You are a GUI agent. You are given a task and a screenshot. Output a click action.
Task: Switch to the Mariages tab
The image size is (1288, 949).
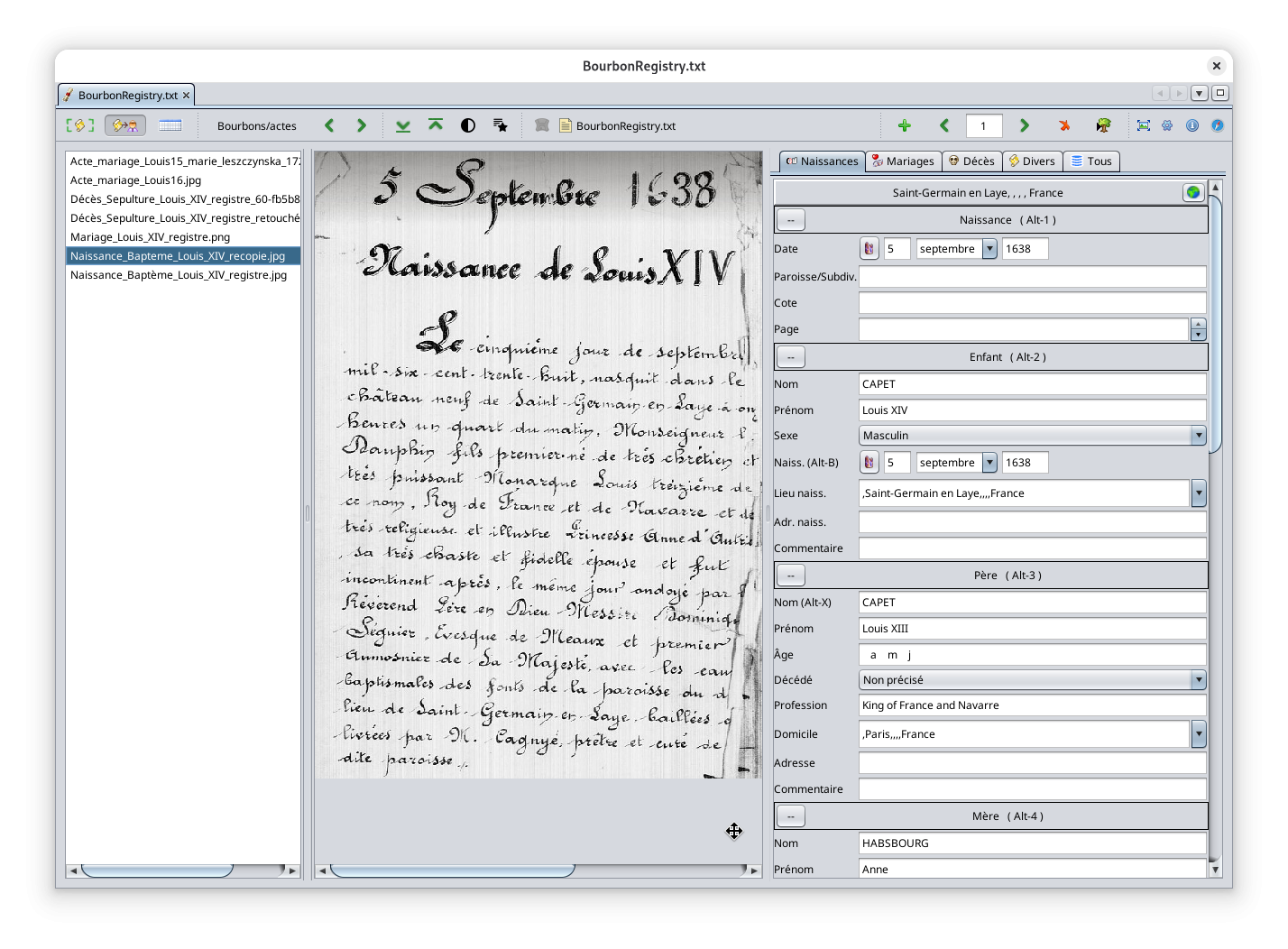tap(904, 161)
